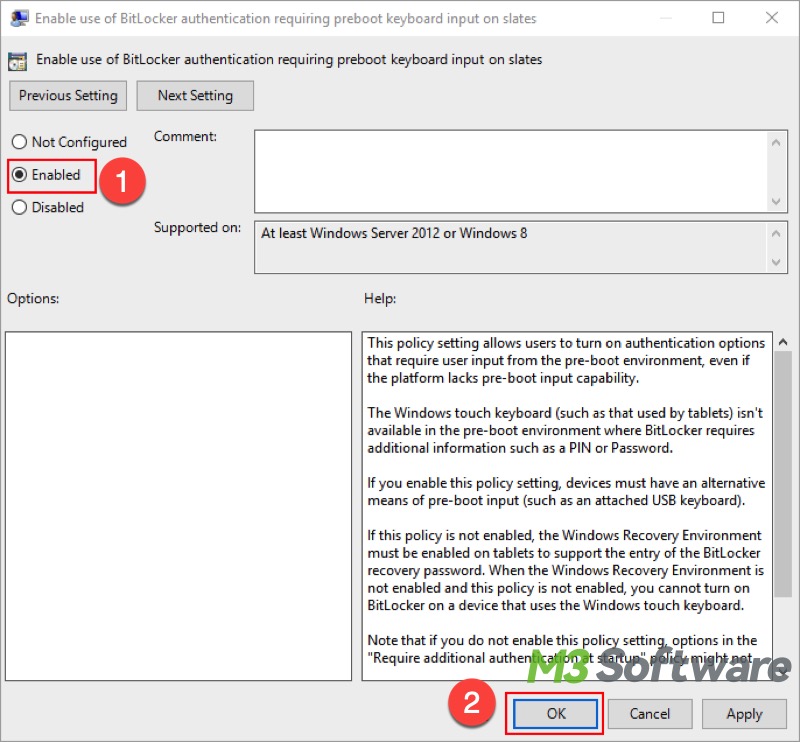Screen dimensions: 800x742
Task: Click inside the Comment text box
Action: point(510,171)
